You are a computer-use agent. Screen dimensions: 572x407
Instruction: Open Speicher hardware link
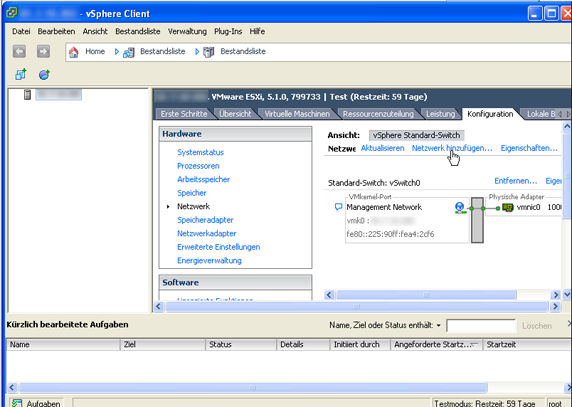pyautogui.click(x=192, y=193)
